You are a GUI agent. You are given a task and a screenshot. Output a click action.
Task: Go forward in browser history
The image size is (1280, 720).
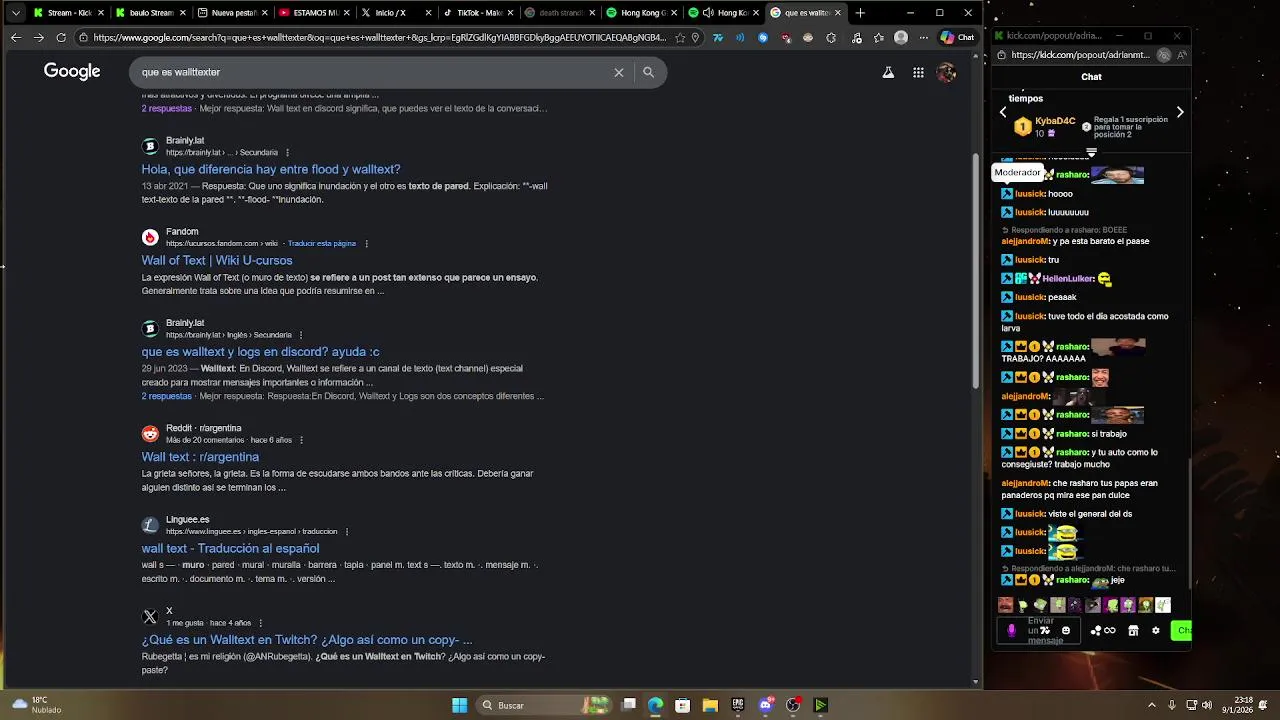(x=38, y=38)
